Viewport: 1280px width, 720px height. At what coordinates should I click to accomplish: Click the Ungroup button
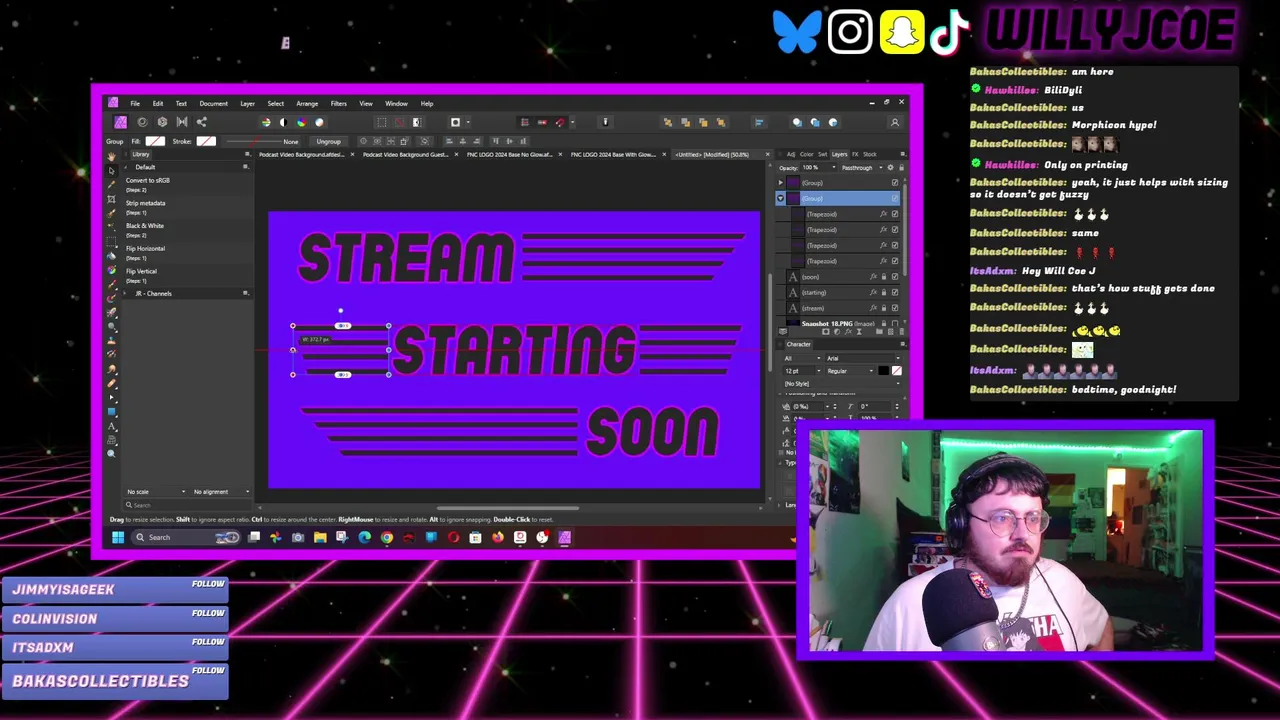328,141
